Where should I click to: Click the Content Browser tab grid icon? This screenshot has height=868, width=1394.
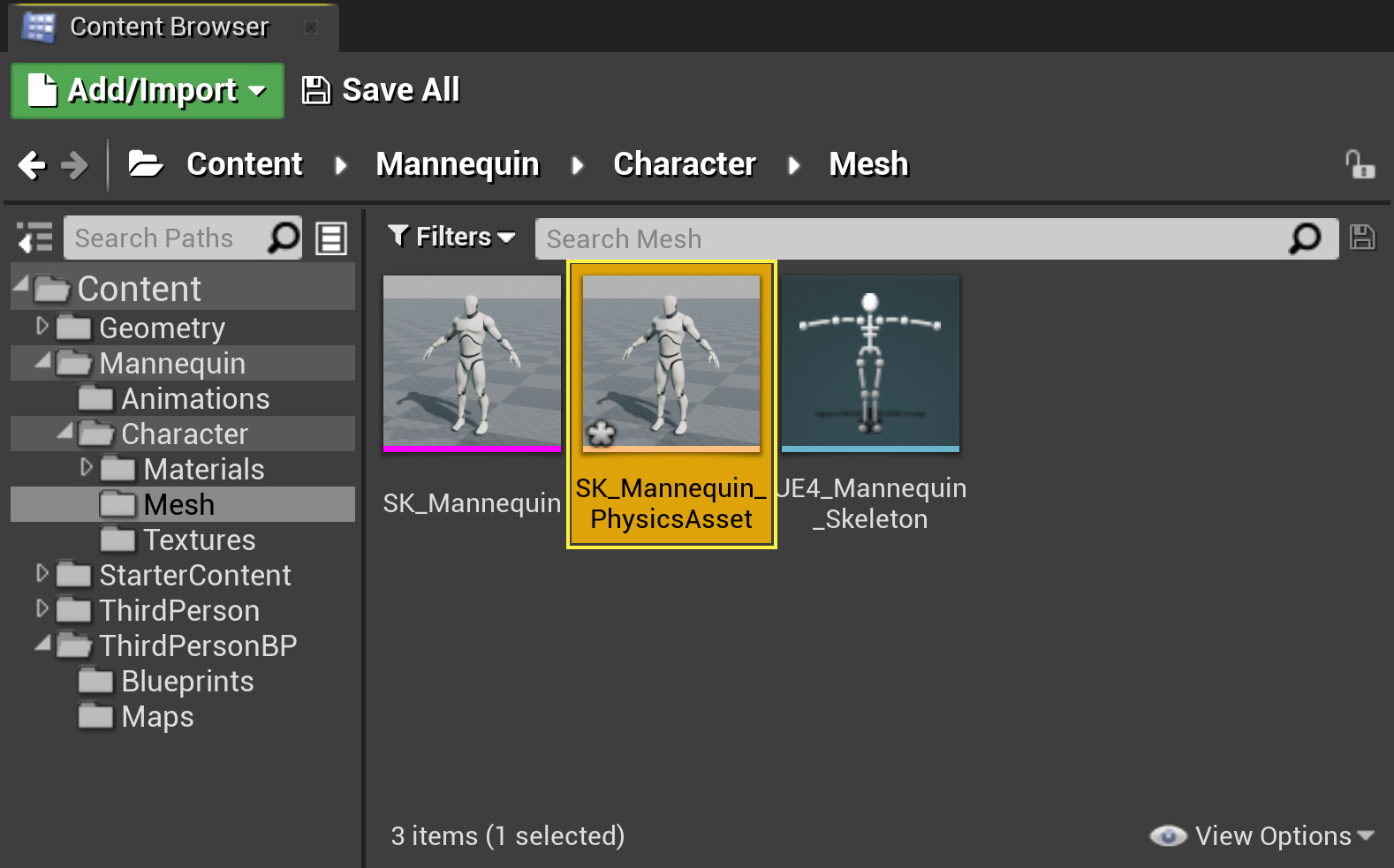click(x=38, y=27)
